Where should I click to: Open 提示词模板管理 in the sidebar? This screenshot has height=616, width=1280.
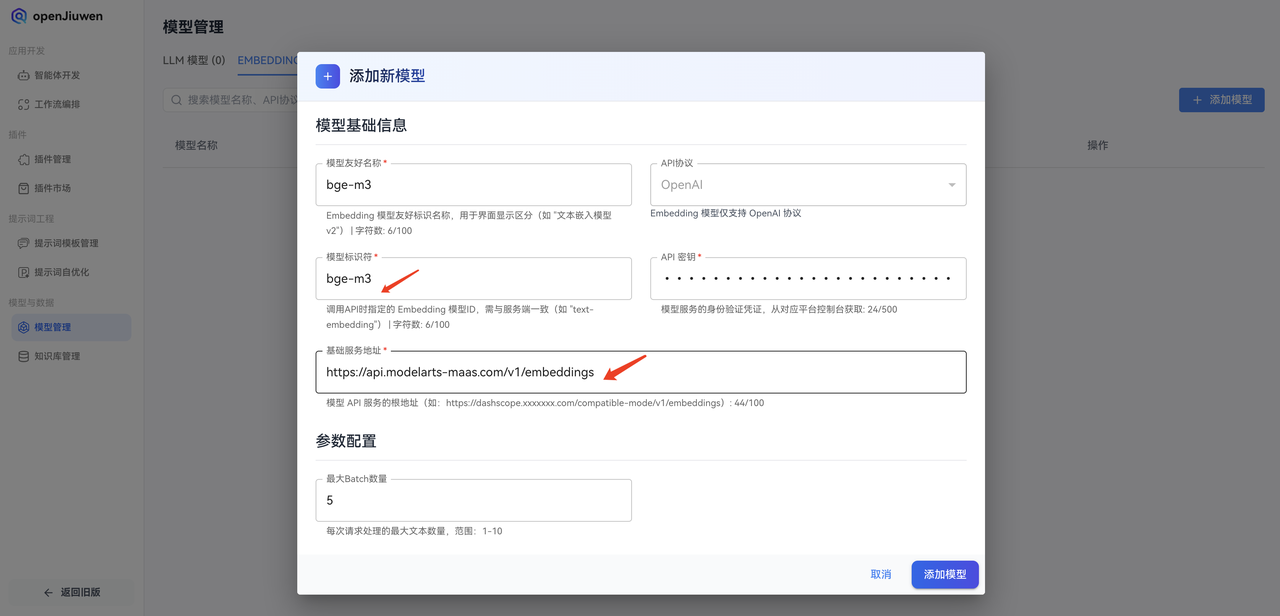pyautogui.click(x=71, y=243)
